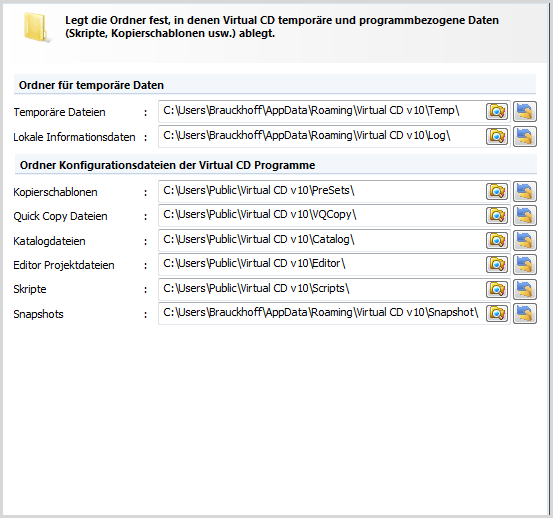Viewport: 553px width, 518px height.
Task: Browse folder for Temporäre Dateien
Action: [497, 111]
